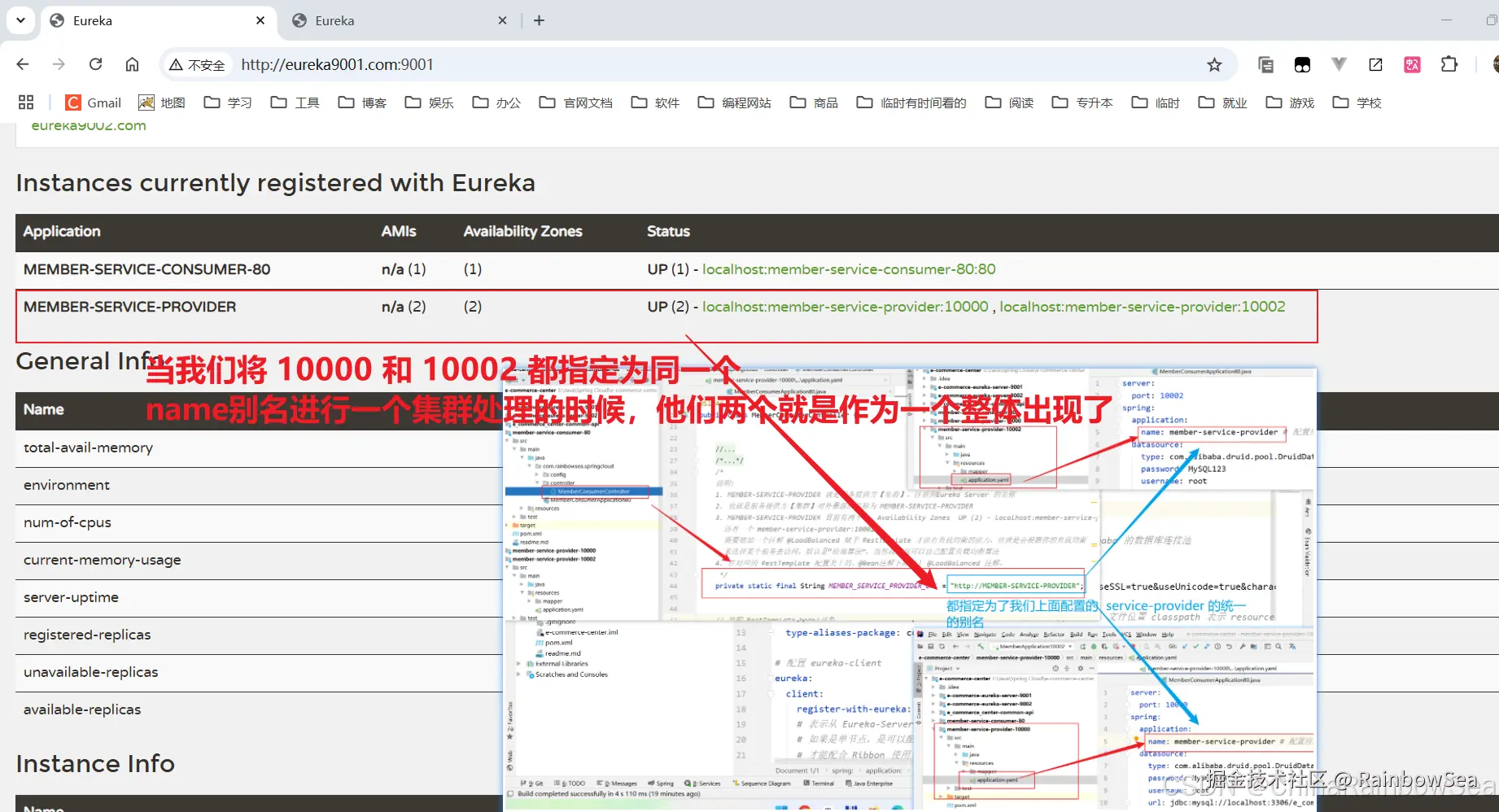Click the V-shaped extension icon
1499x812 pixels.
coord(1339,64)
